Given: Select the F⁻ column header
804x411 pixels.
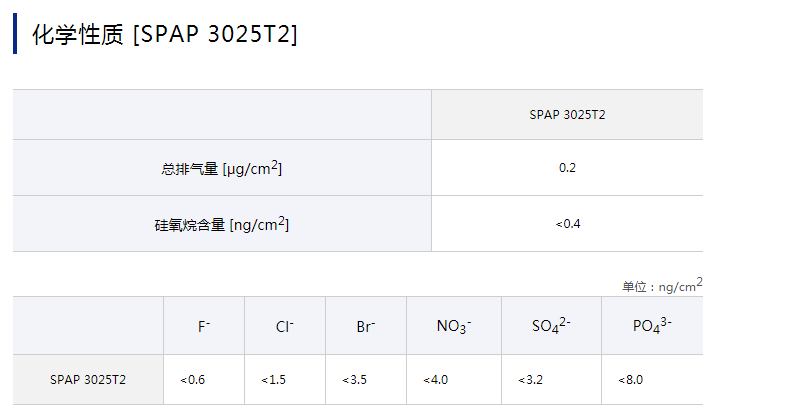Looking at the screenshot, I should click(x=204, y=326).
